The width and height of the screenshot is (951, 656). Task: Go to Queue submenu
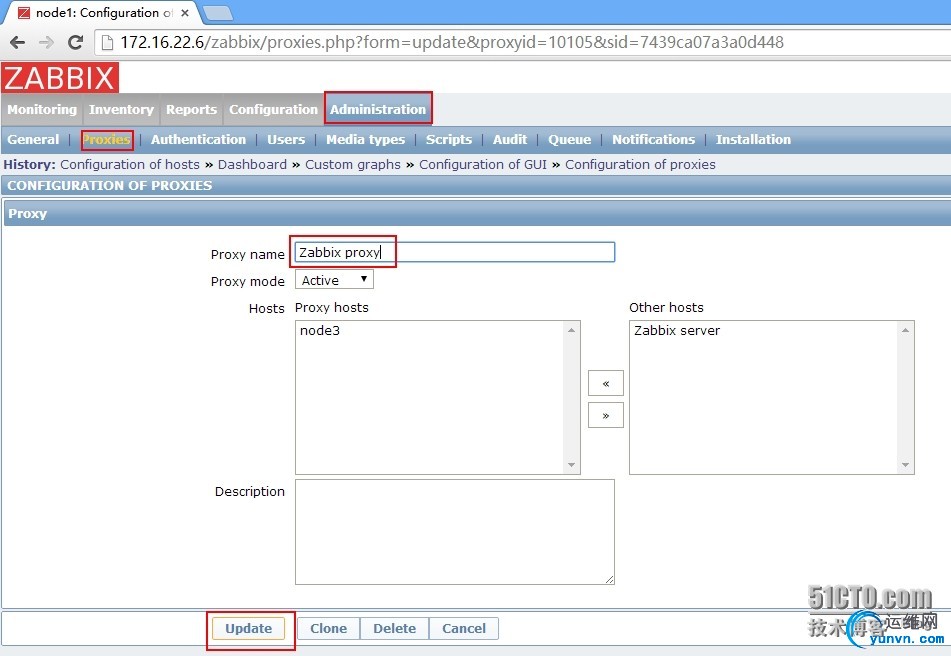(570, 139)
